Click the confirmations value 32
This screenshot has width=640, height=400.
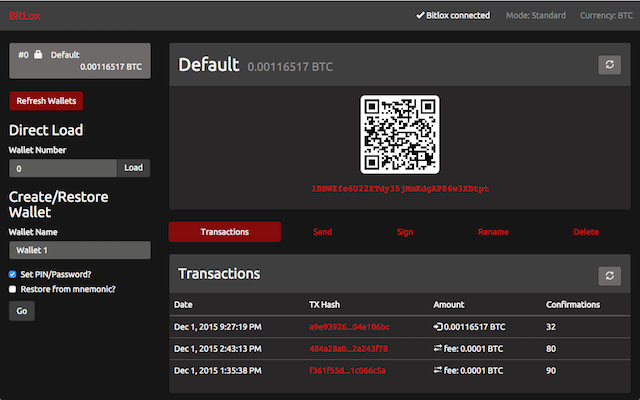(551, 327)
